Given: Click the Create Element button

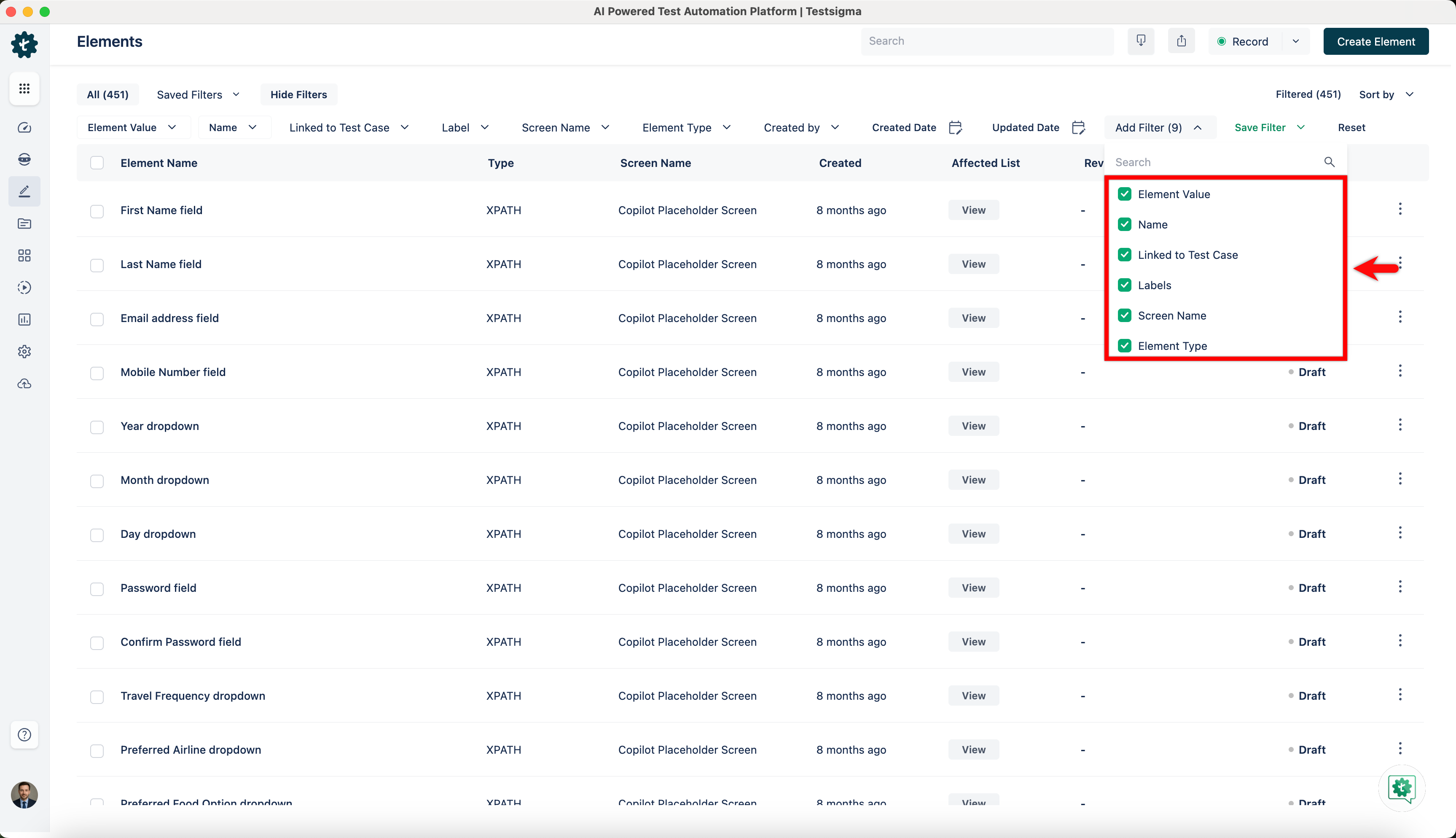Looking at the screenshot, I should [x=1375, y=41].
